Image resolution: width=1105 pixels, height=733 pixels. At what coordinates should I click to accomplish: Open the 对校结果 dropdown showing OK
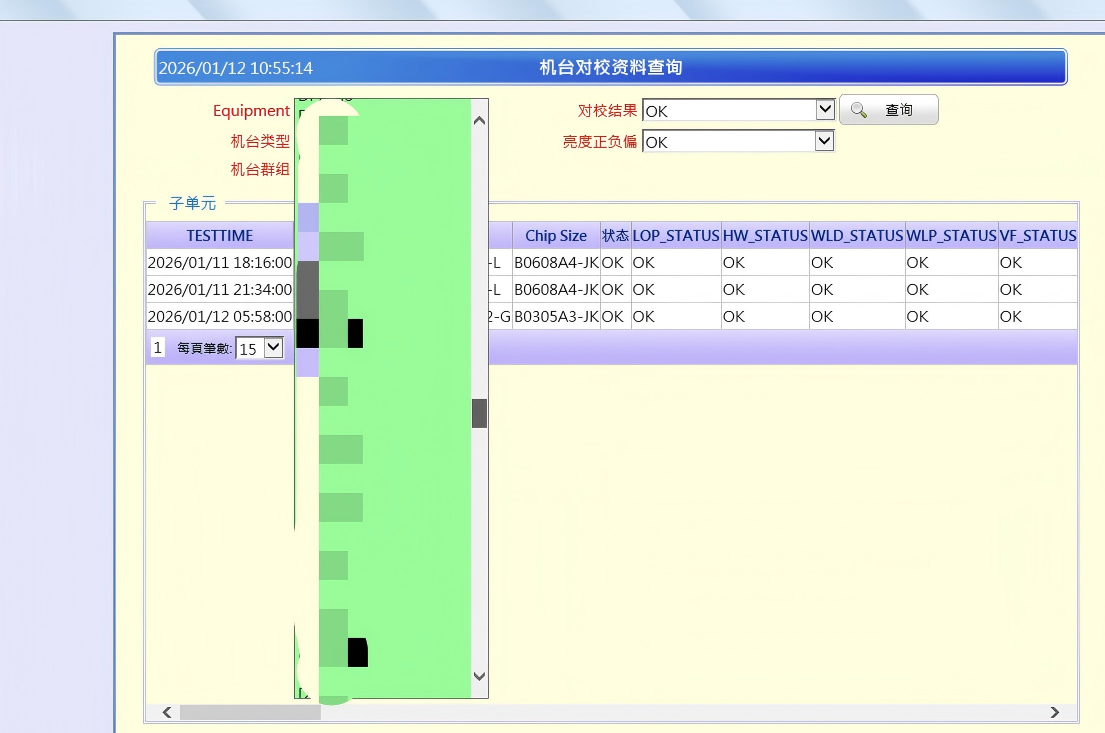[x=824, y=108]
